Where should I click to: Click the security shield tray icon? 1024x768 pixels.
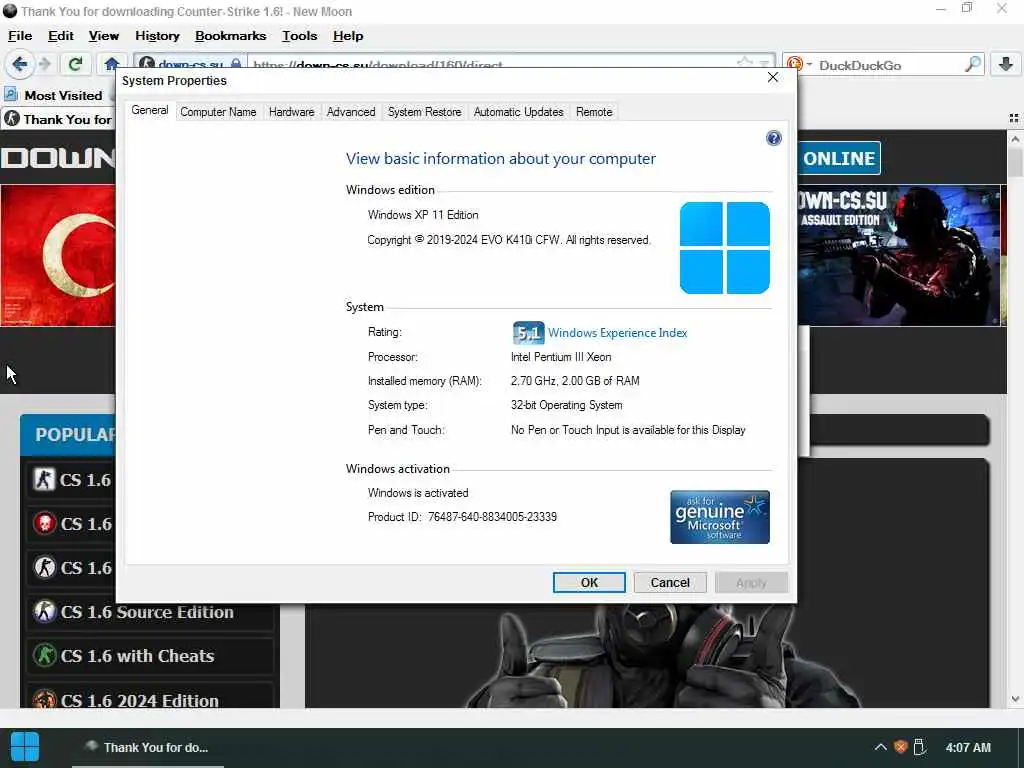[901, 747]
